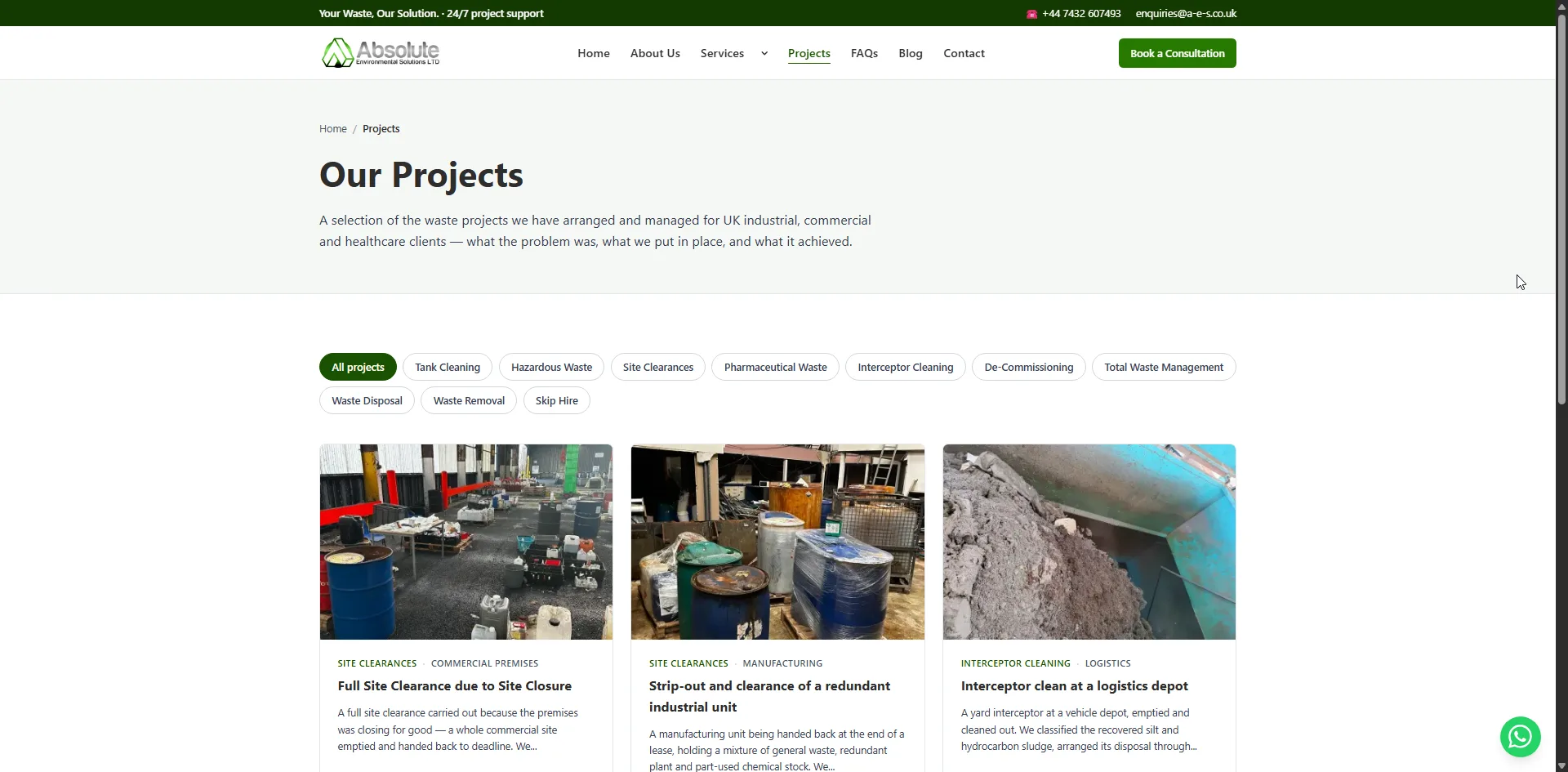
Task: Click the 'MANUFACTURING' card label
Action: [x=782, y=663]
